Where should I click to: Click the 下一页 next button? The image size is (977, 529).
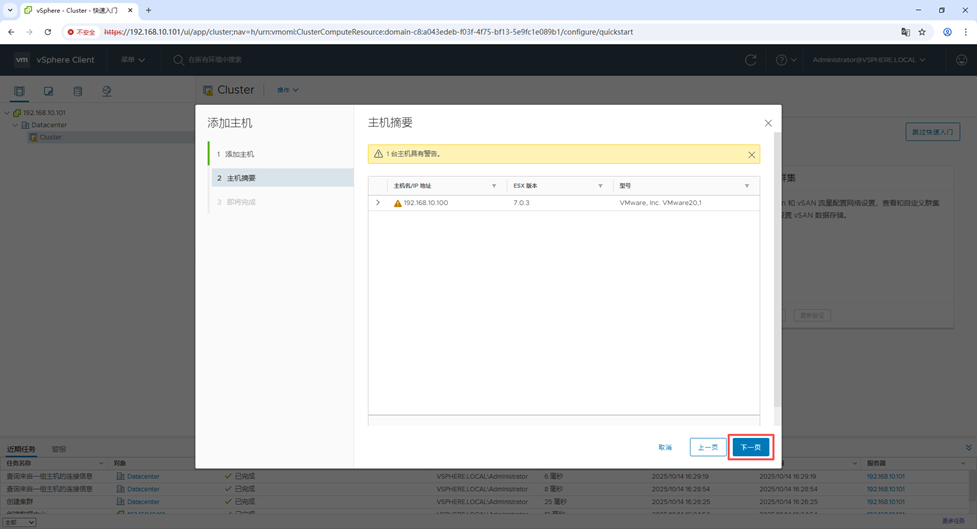(750, 447)
